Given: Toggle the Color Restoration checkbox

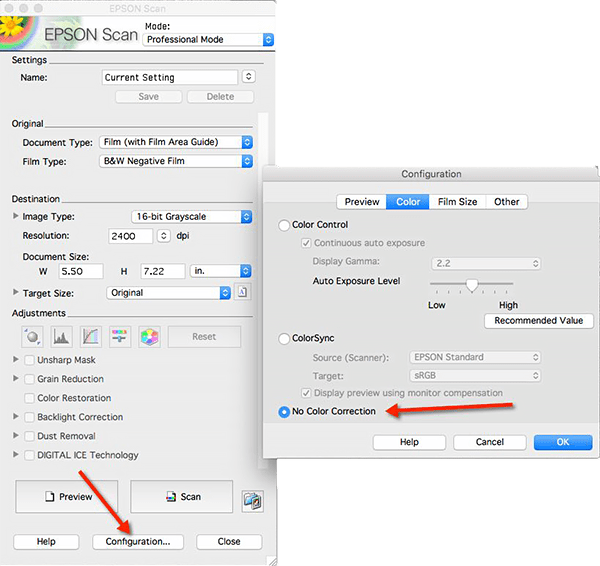Looking at the screenshot, I should pos(29,398).
